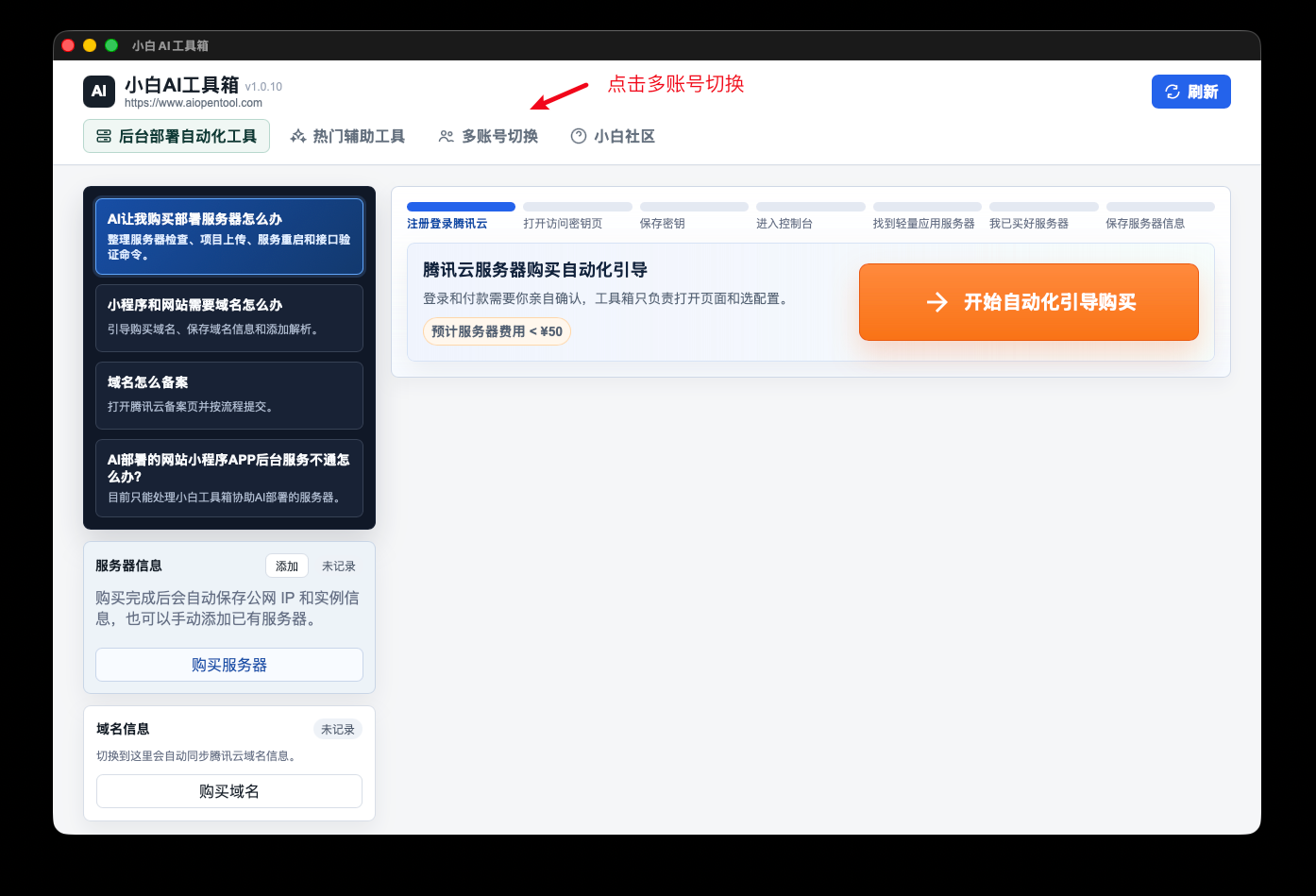Open https://www.aiopentool.com link
Image resolution: width=1316 pixels, height=896 pixels.
tap(194, 103)
